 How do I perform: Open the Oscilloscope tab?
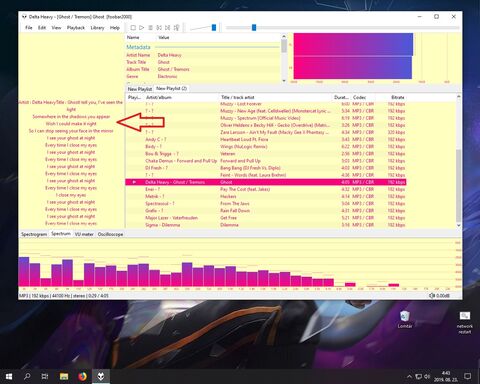110,234
